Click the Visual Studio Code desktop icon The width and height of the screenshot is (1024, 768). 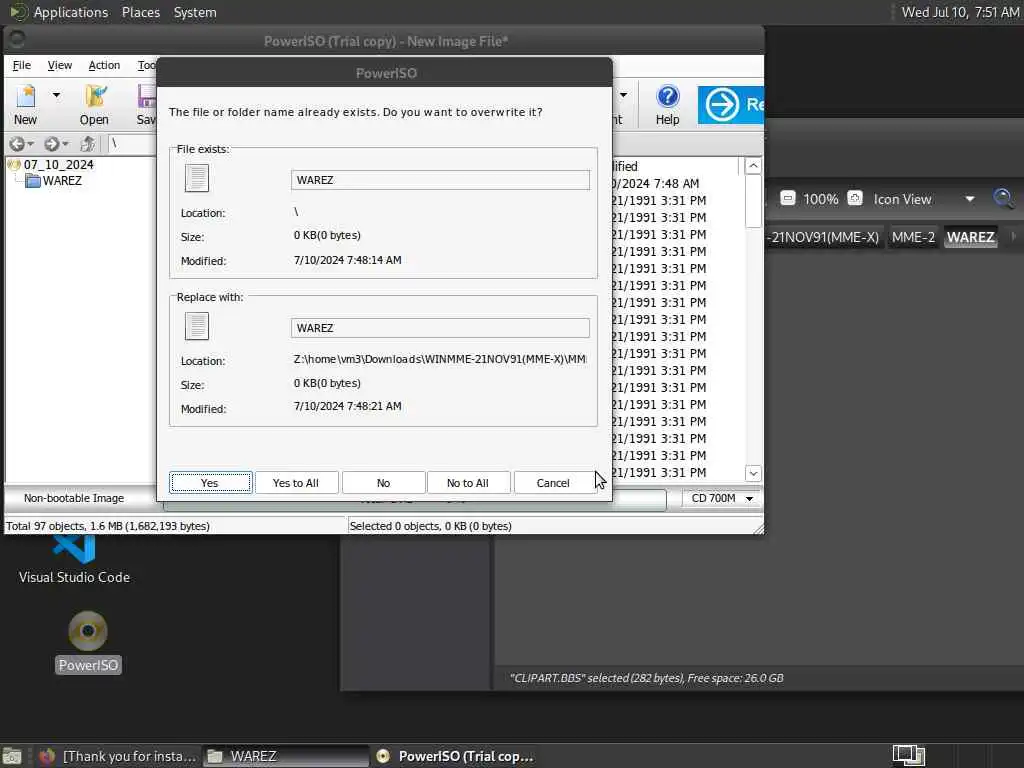point(74,559)
